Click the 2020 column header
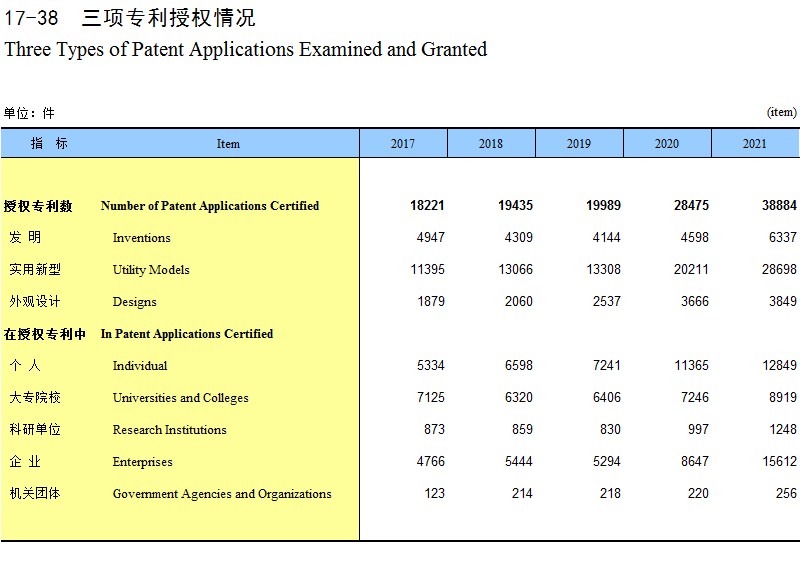 tap(667, 143)
